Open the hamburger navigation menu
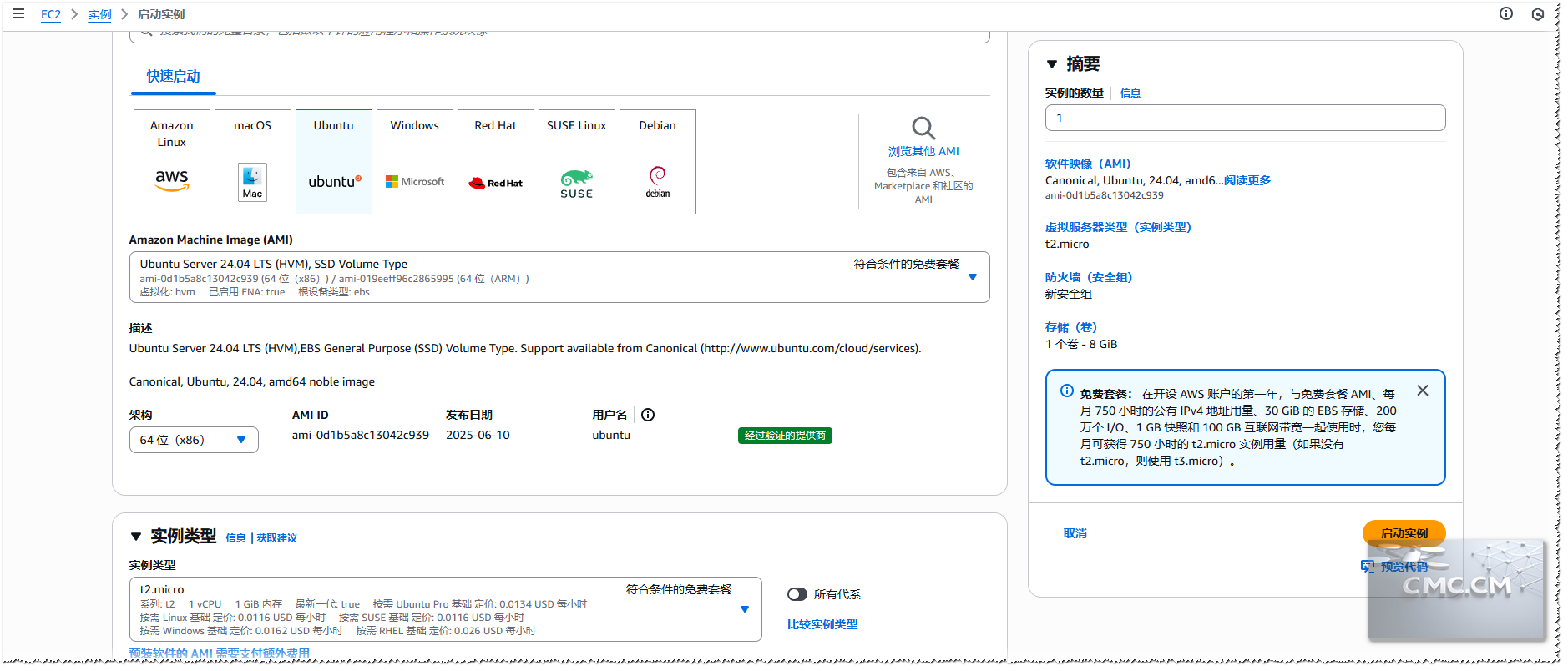The width and height of the screenshot is (1568, 671). (x=18, y=13)
